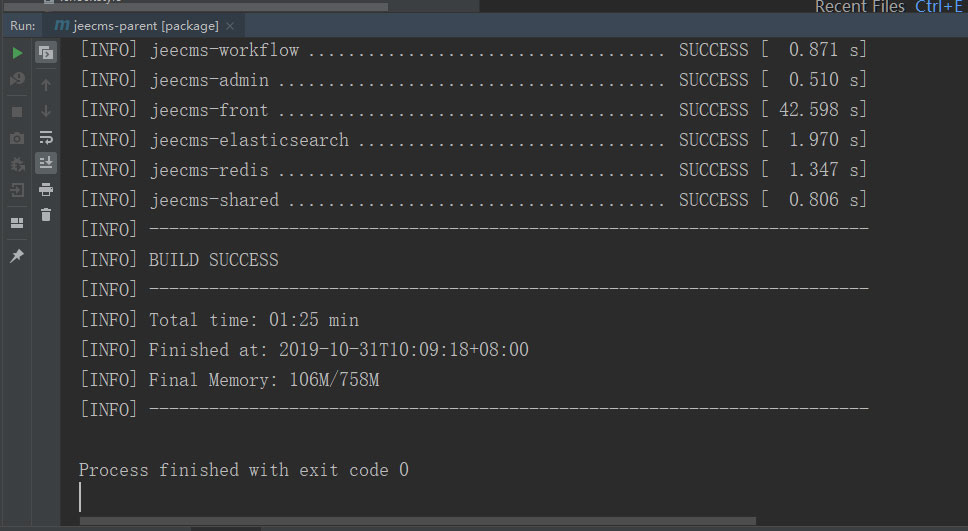Toggle soft-wrap for console output
This screenshot has height=531, width=968.
pos(46,137)
